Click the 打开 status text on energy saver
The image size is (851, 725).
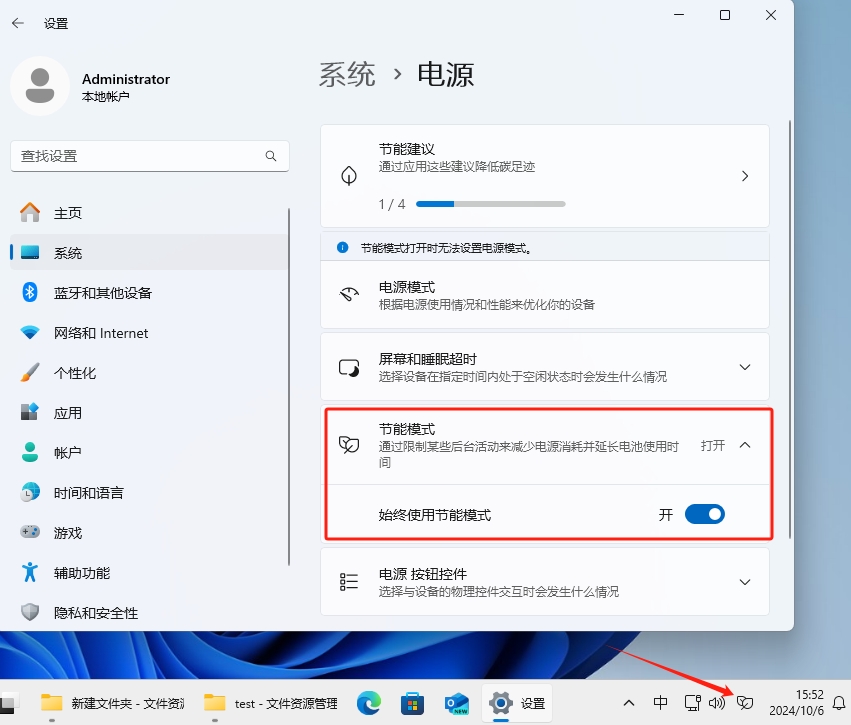(x=713, y=446)
